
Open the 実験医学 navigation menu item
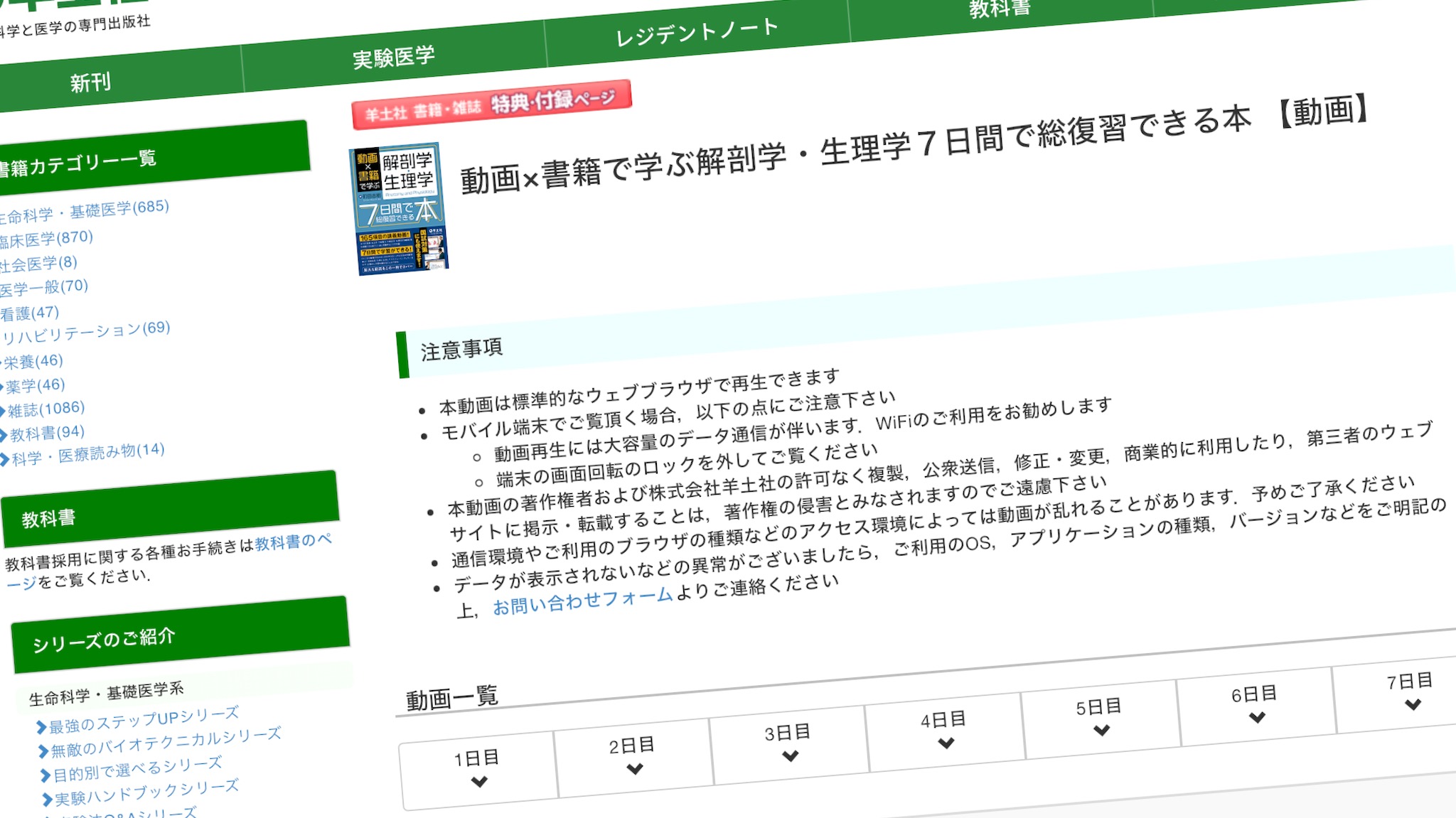pos(393,56)
